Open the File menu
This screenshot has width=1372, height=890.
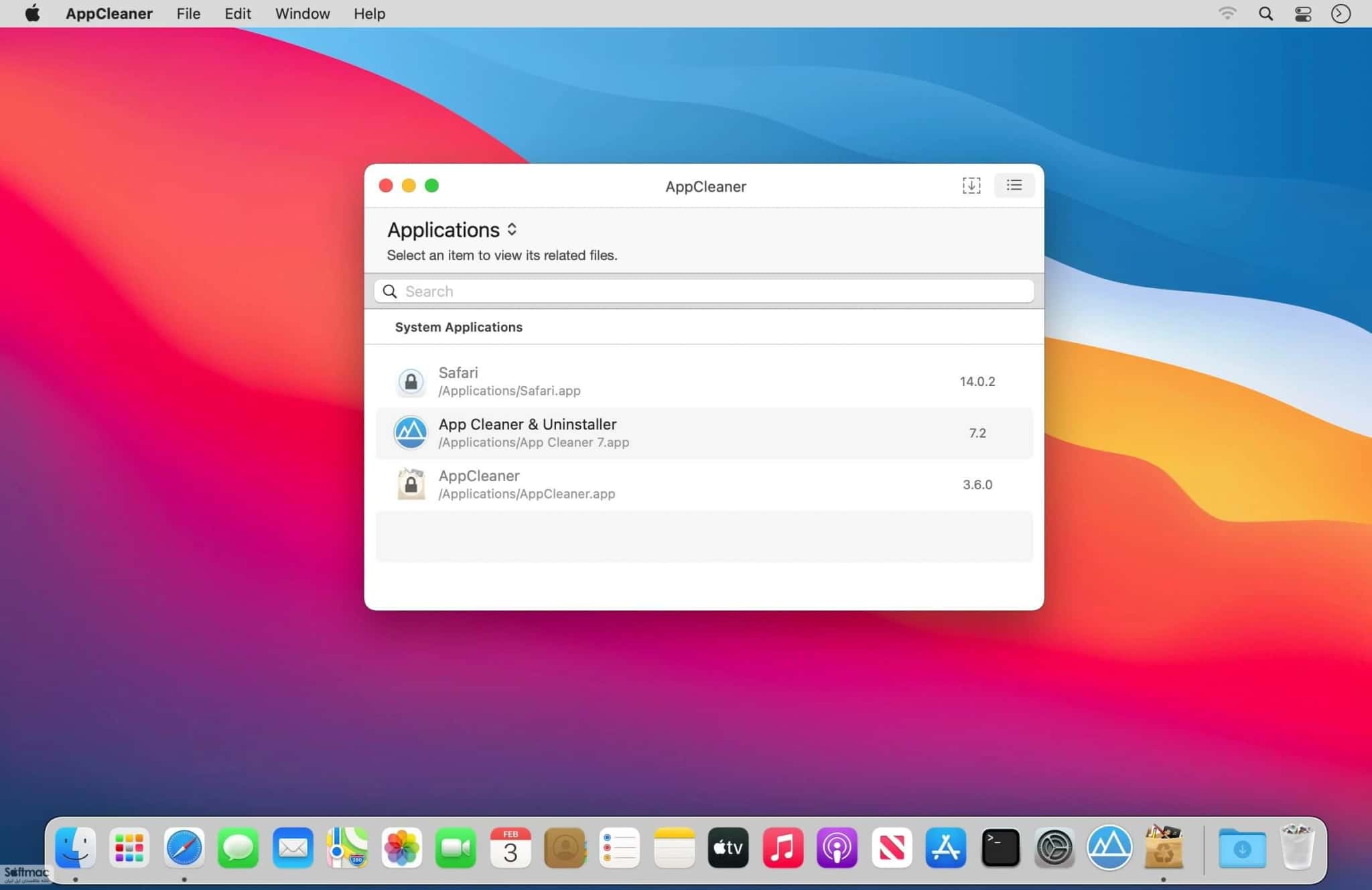188,13
